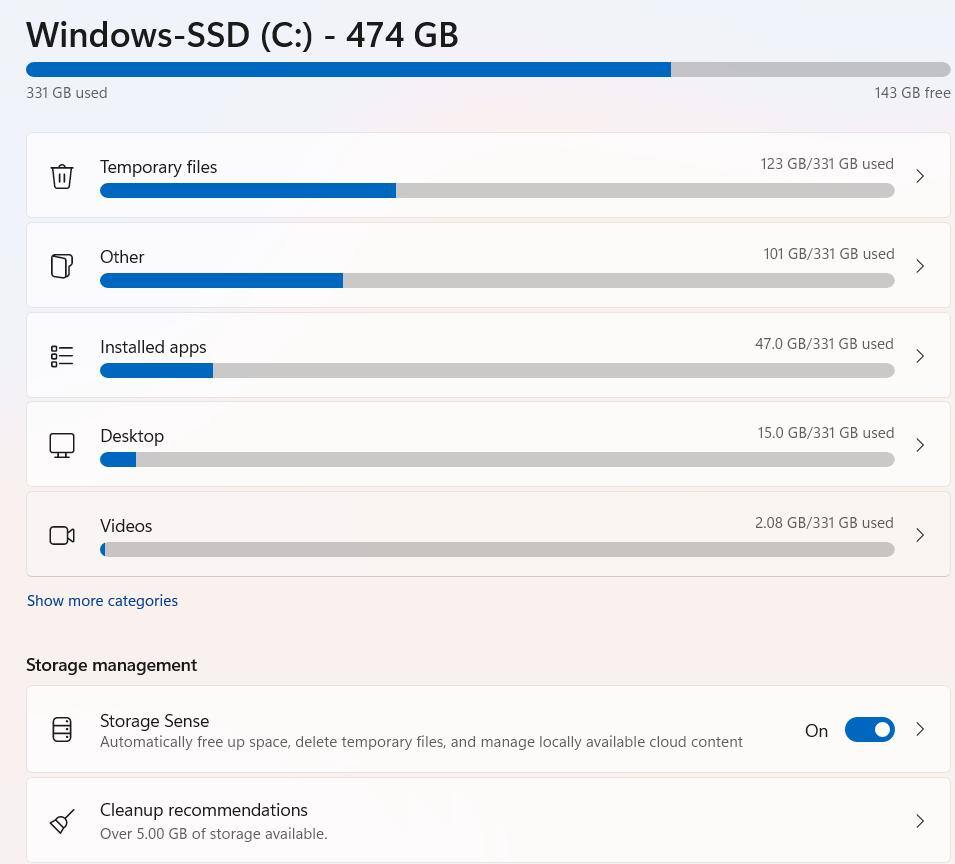Click the Cleanup recommendations broom icon
Viewport: 955px width, 864px height.
click(62, 821)
